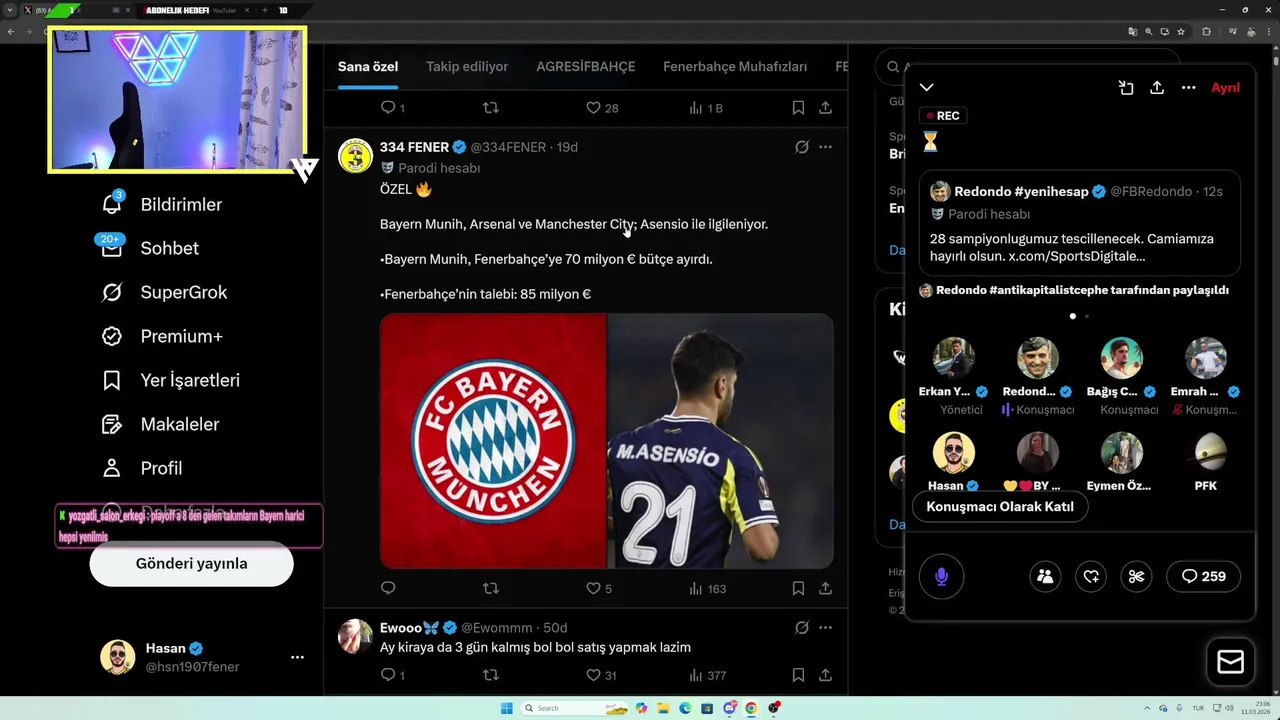Image resolution: width=1280 pixels, height=720 pixels.
Task: Share the Ewooo post
Action: [825, 675]
